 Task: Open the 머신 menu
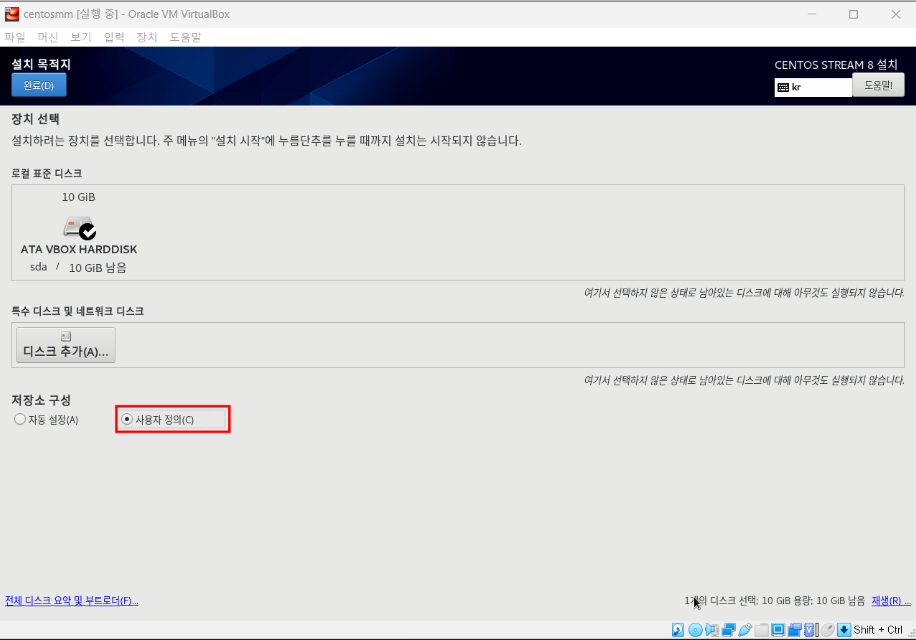(48, 37)
